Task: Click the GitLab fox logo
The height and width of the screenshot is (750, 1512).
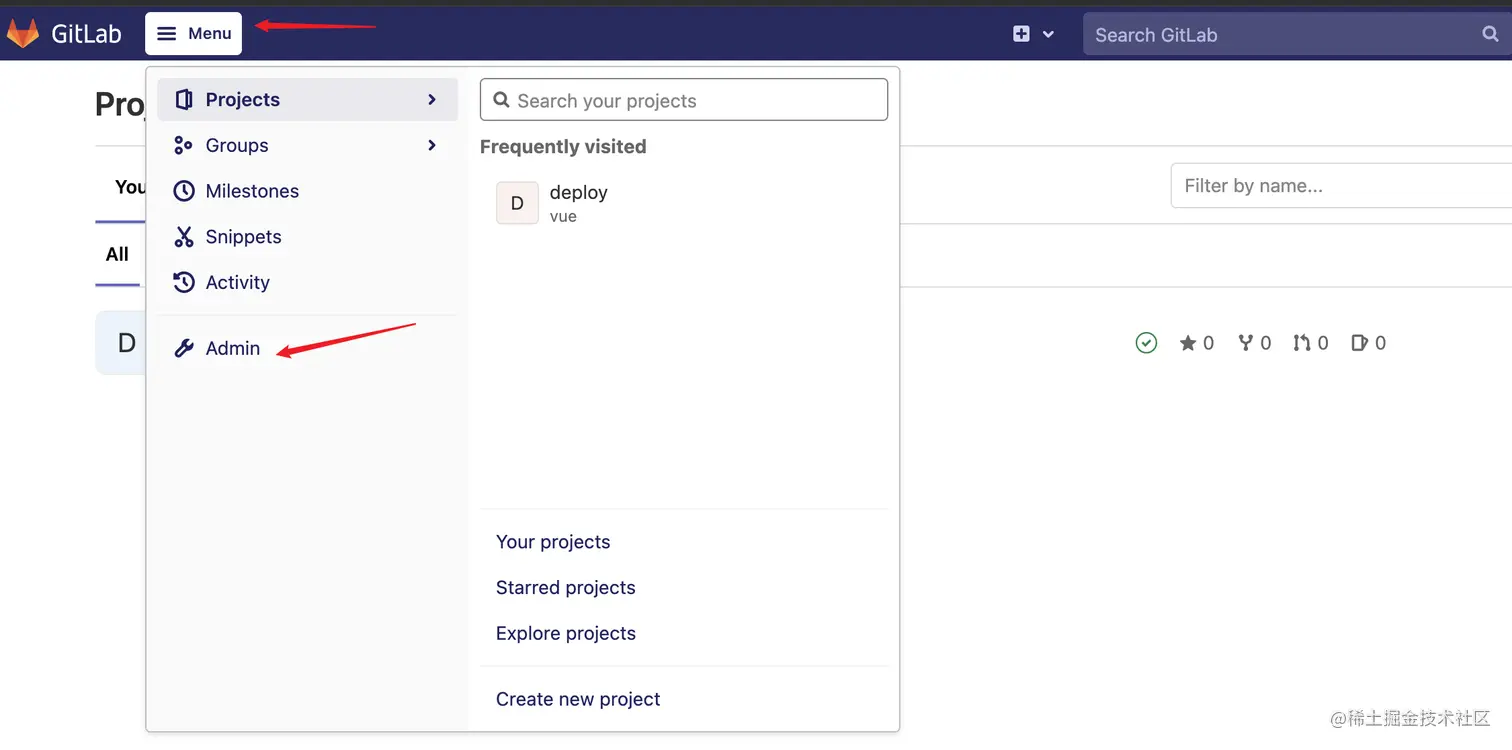Action: pos(22,33)
